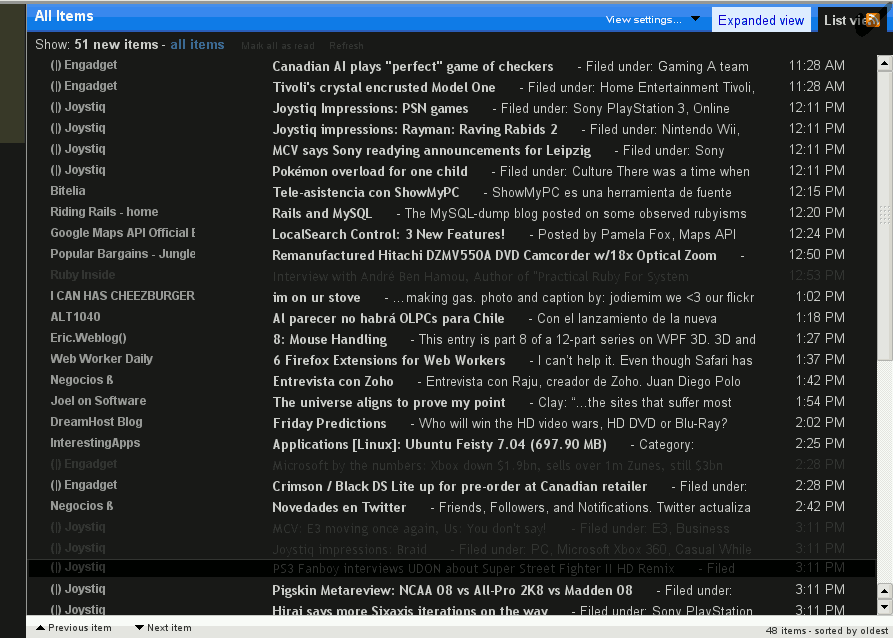This screenshot has width=893, height=638.
Task: Open the read Ruby Inside interview item
Action: pyautogui.click(x=481, y=277)
